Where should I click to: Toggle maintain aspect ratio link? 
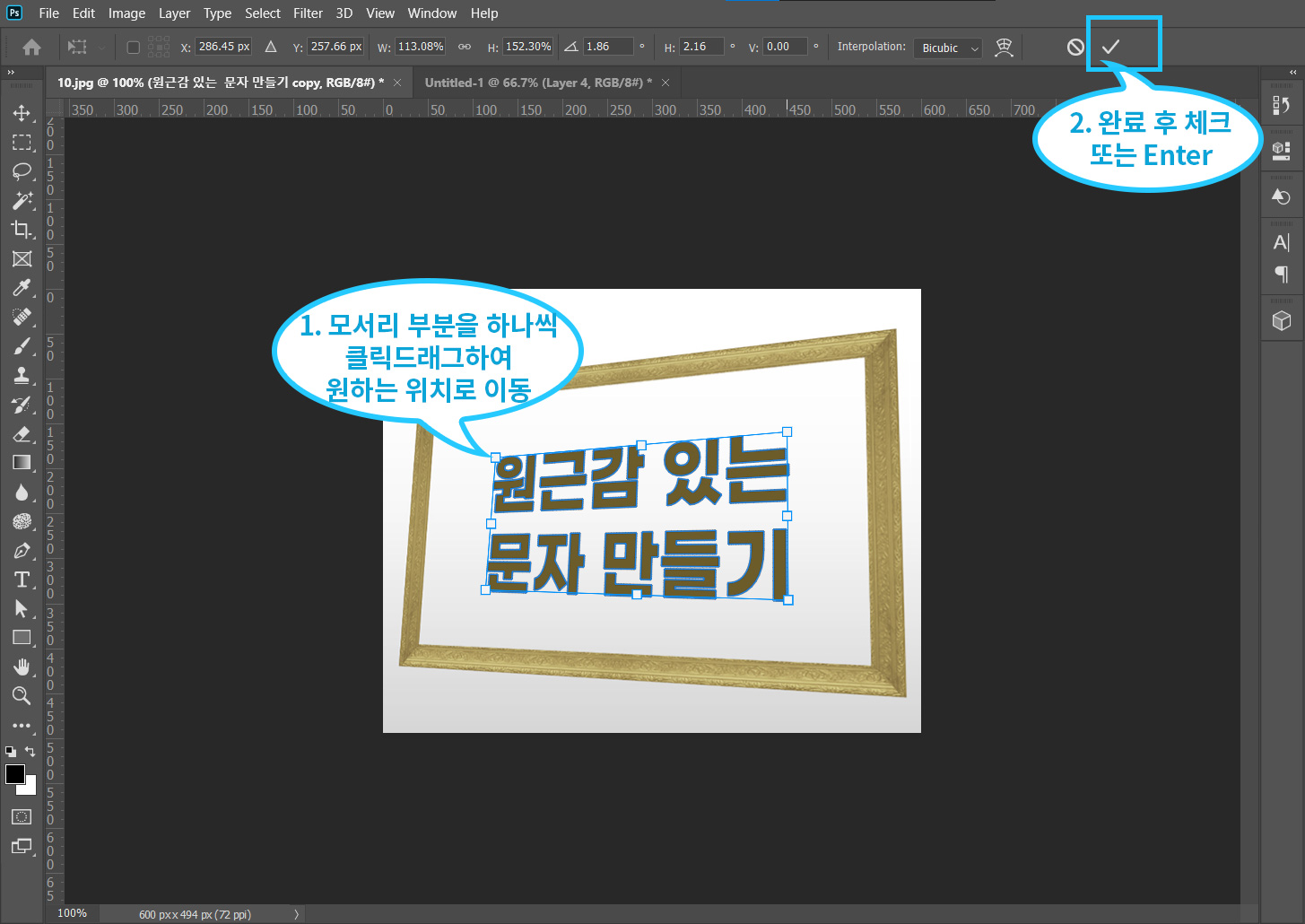[465, 47]
